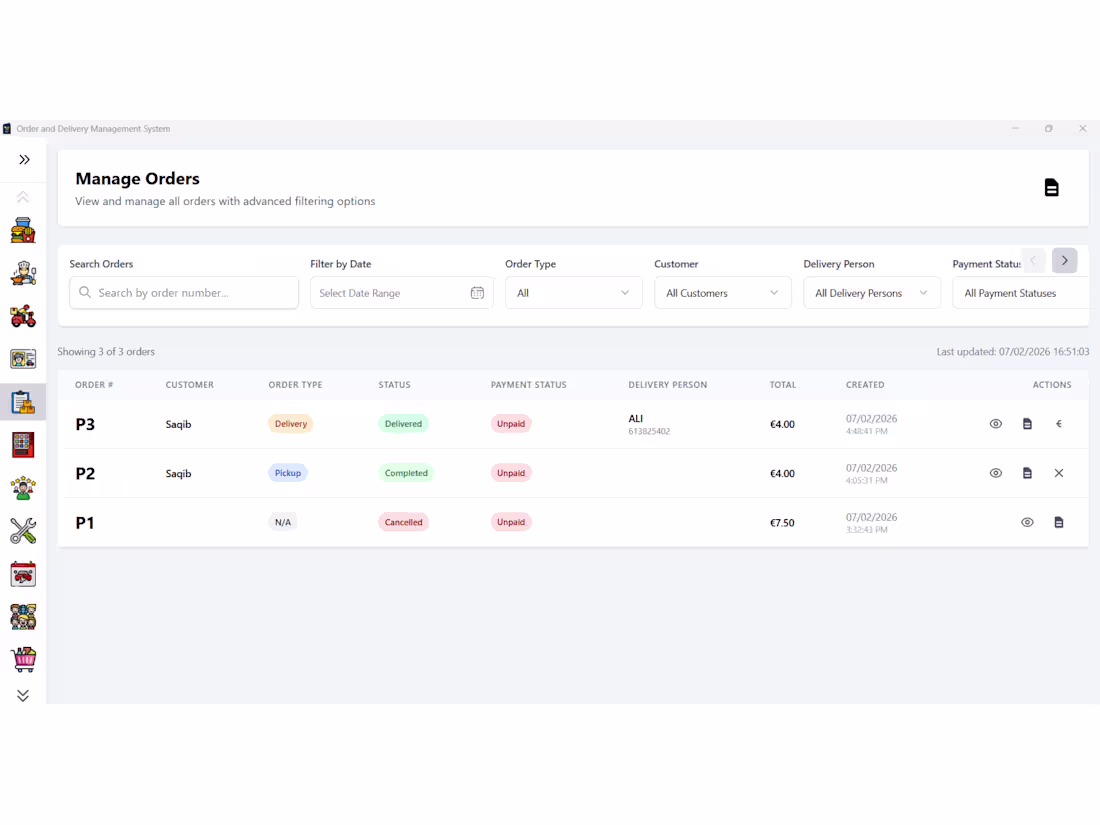
Task: Click the Unpaid badge on order P1
Action: click(x=511, y=522)
